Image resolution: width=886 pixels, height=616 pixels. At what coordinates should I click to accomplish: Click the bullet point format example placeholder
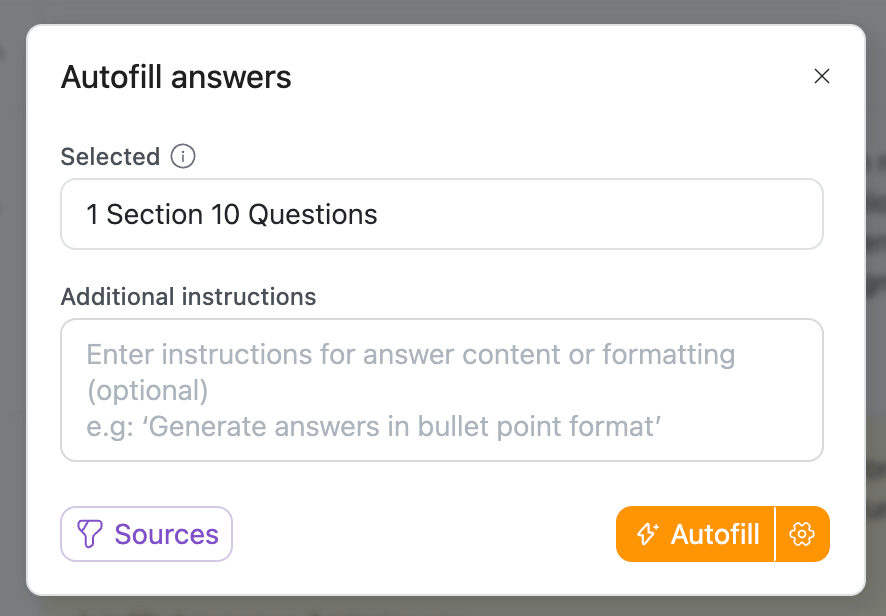[375, 427]
